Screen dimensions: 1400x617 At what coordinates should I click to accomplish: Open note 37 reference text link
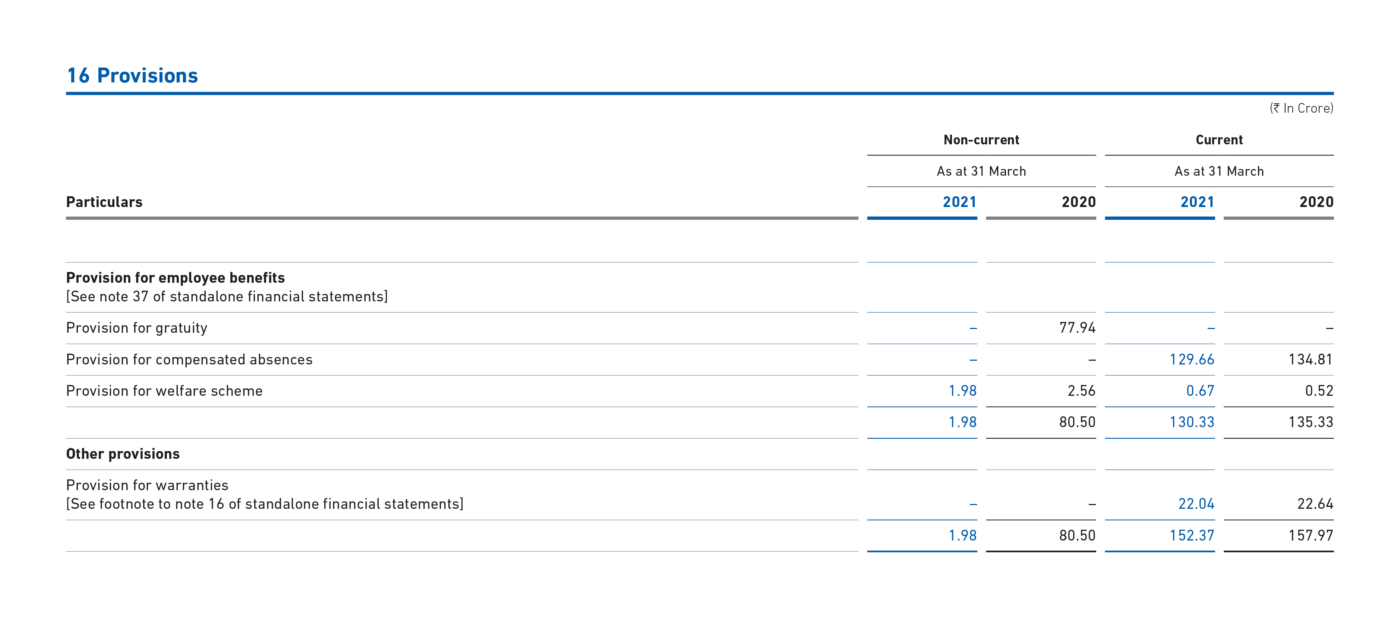227,296
